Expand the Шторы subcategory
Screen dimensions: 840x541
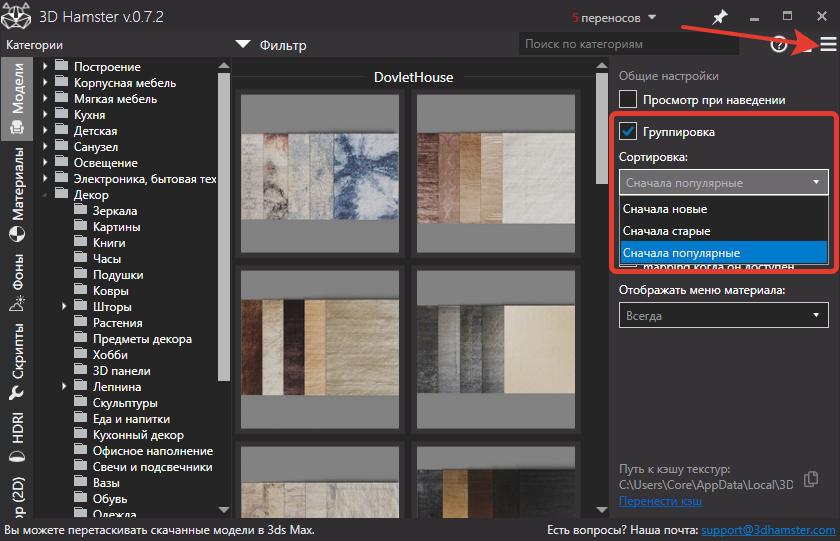(x=64, y=306)
